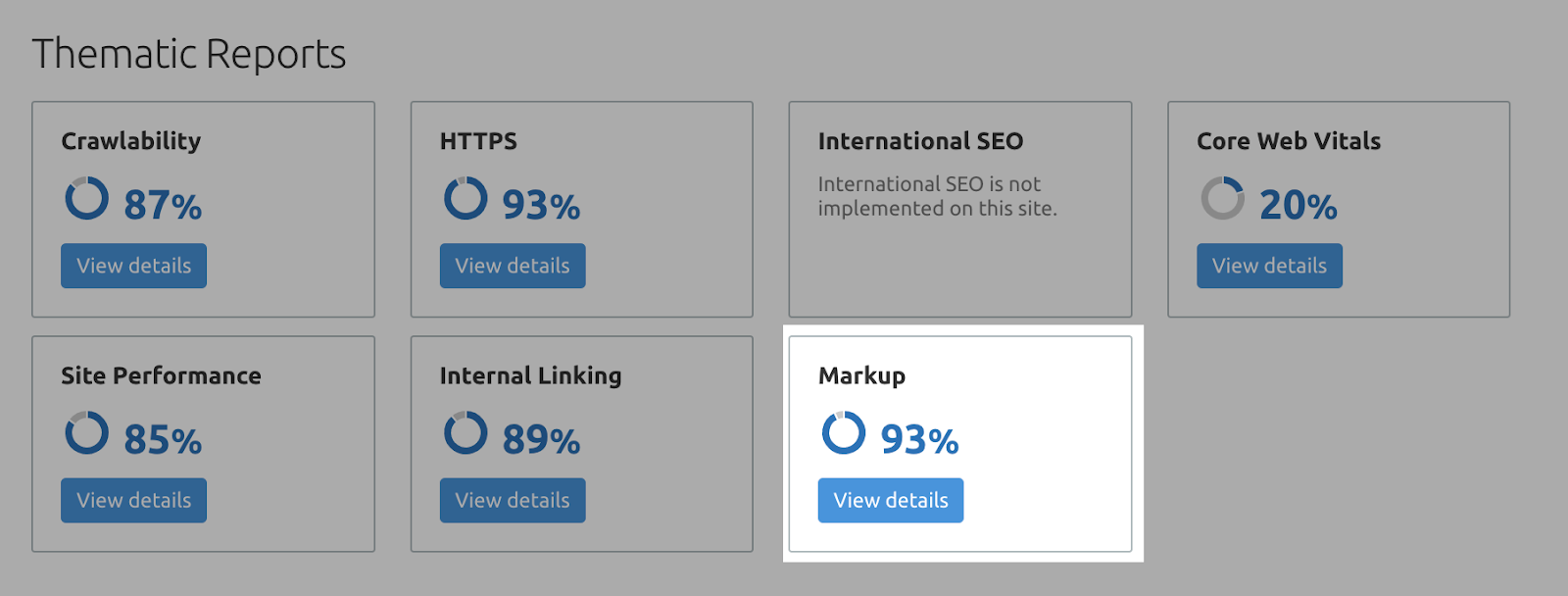Select the International SEO card title
The height and width of the screenshot is (596, 1568).
(920, 141)
